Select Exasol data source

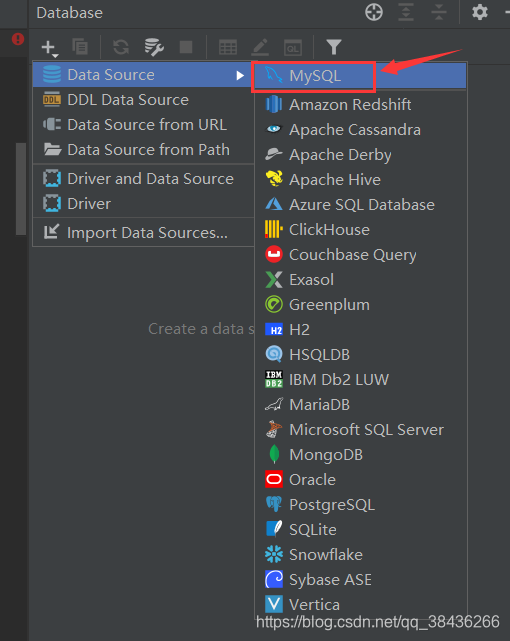click(360, 280)
